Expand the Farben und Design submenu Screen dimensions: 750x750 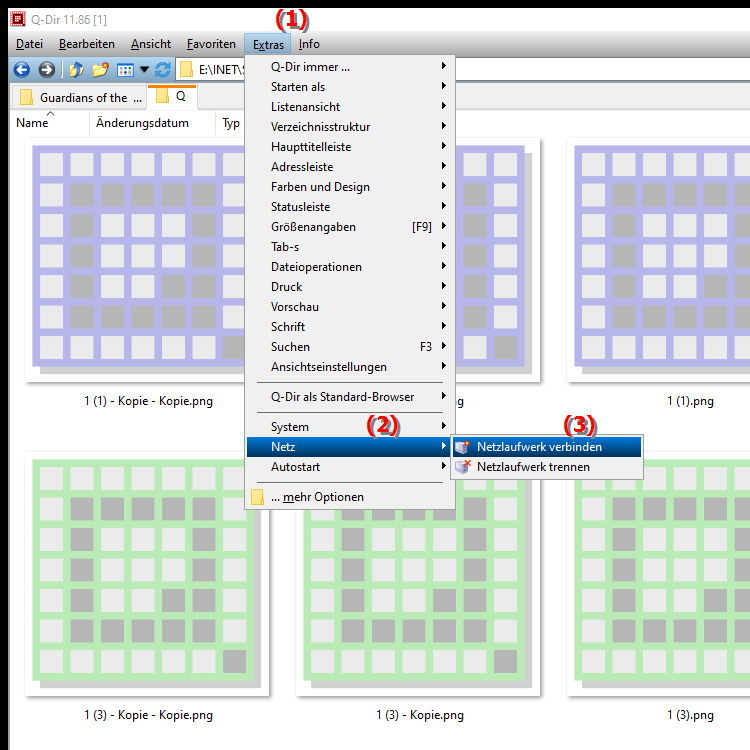pos(350,187)
